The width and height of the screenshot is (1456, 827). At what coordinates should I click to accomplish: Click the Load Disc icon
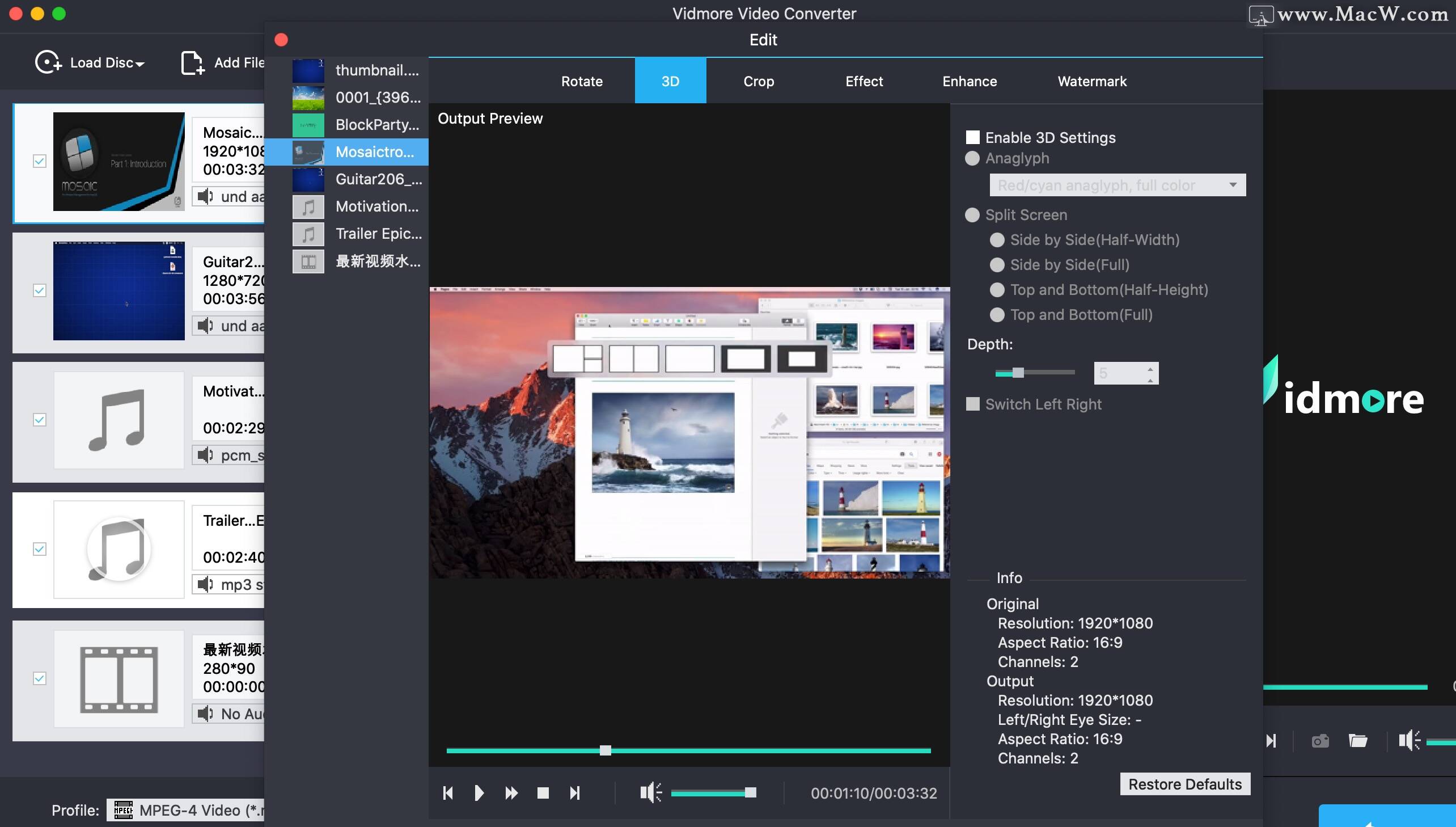48,62
